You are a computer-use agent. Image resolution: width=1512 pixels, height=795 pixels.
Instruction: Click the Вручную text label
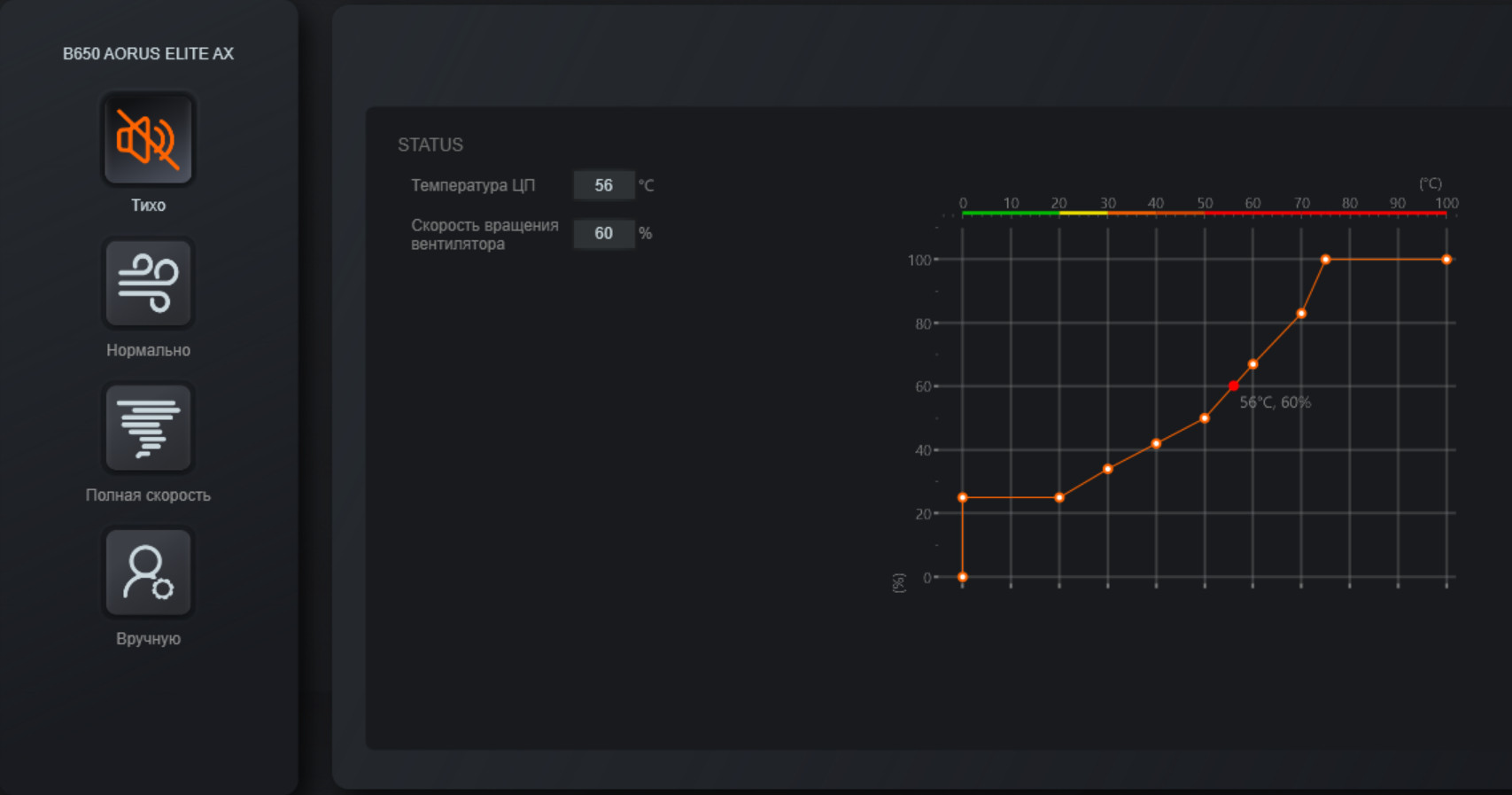click(148, 639)
